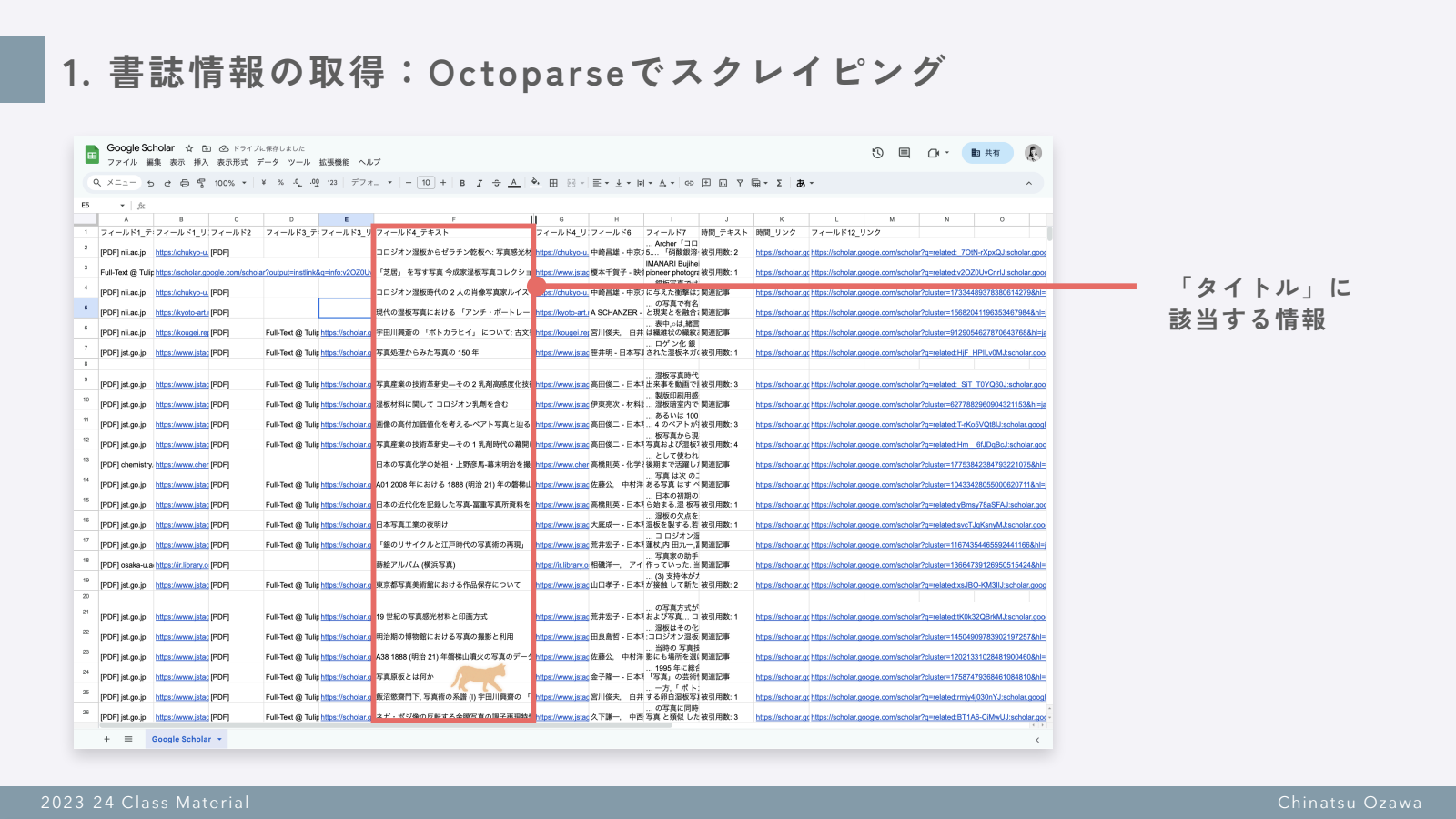The image size is (1456, 819).
Task: Click the merge cells icon
Action: tap(573, 183)
